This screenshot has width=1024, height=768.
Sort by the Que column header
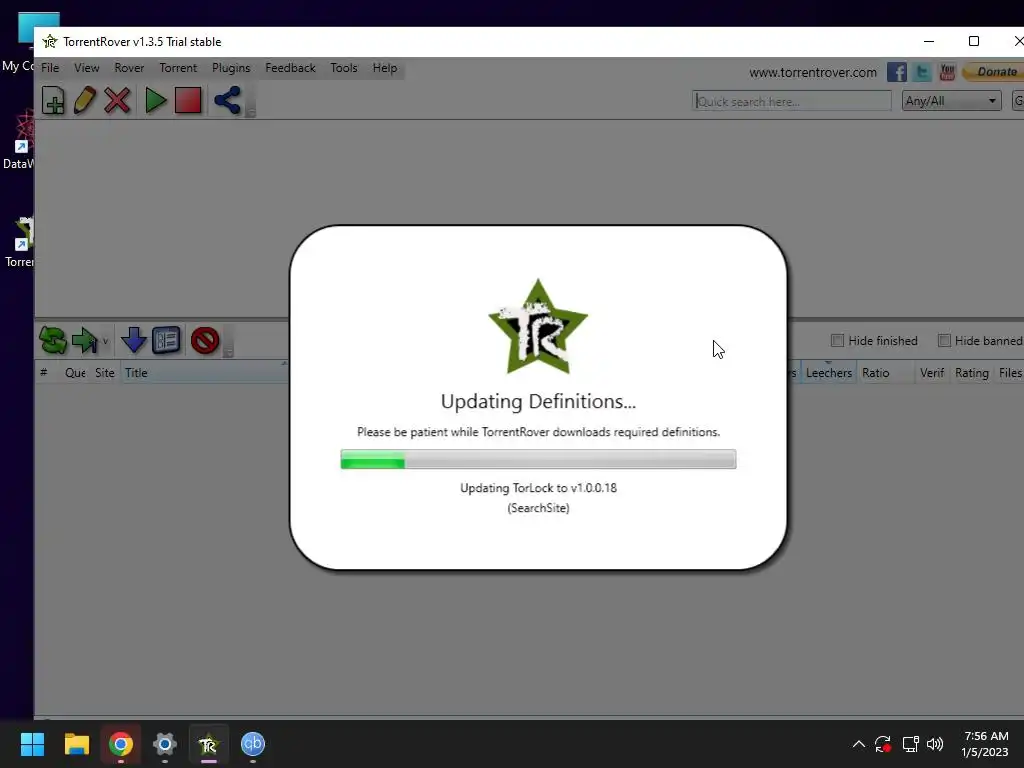pyautogui.click(x=75, y=373)
